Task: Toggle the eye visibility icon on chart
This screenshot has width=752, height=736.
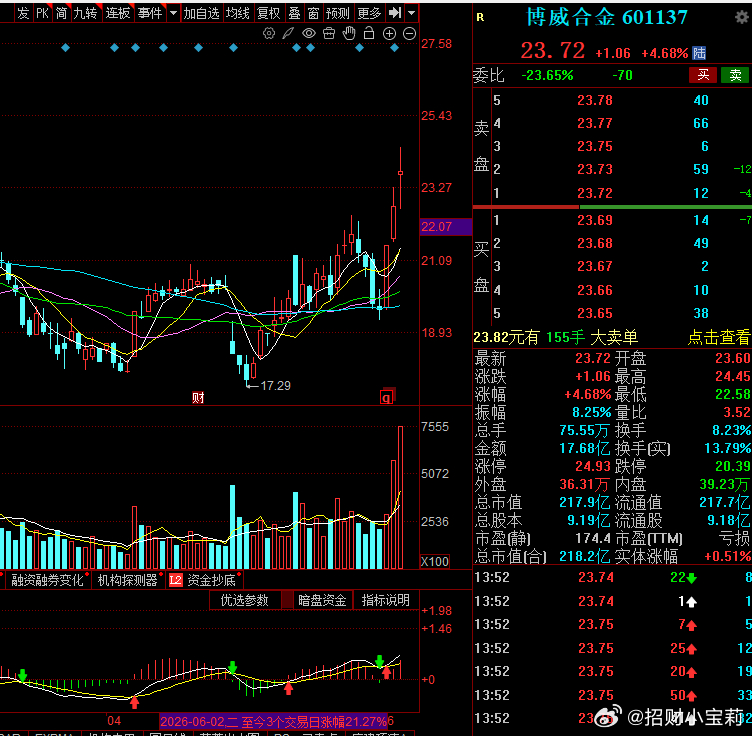Action: 309,33
